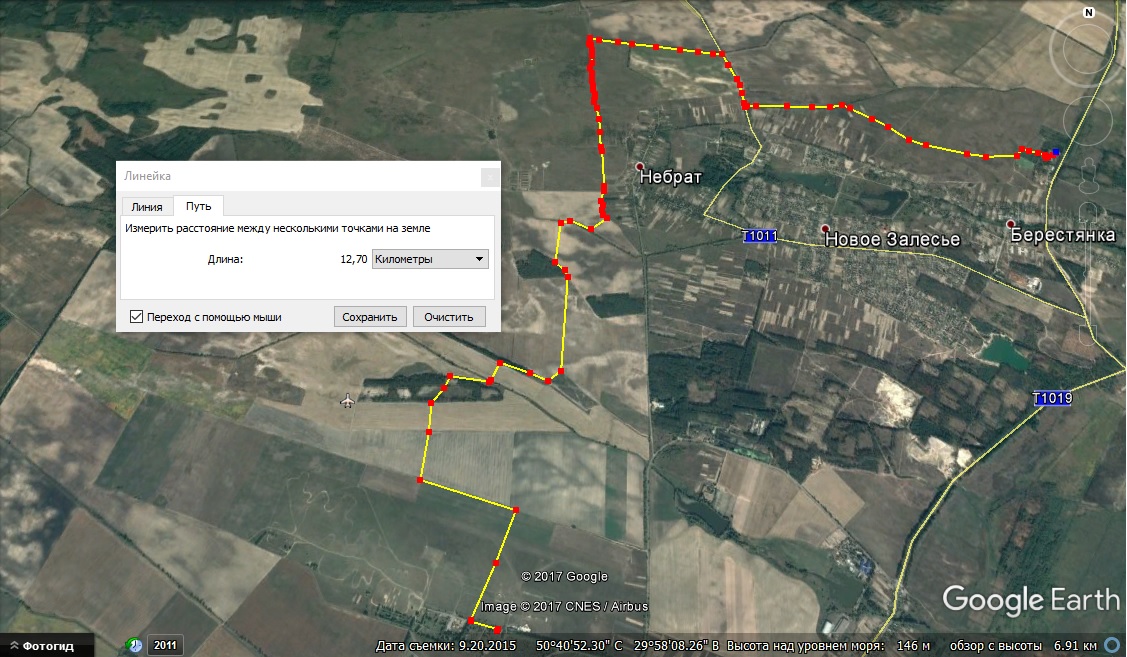Click the N north-up compass marker
Image resolution: width=1127 pixels, height=657 pixels.
pos(1089,12)
